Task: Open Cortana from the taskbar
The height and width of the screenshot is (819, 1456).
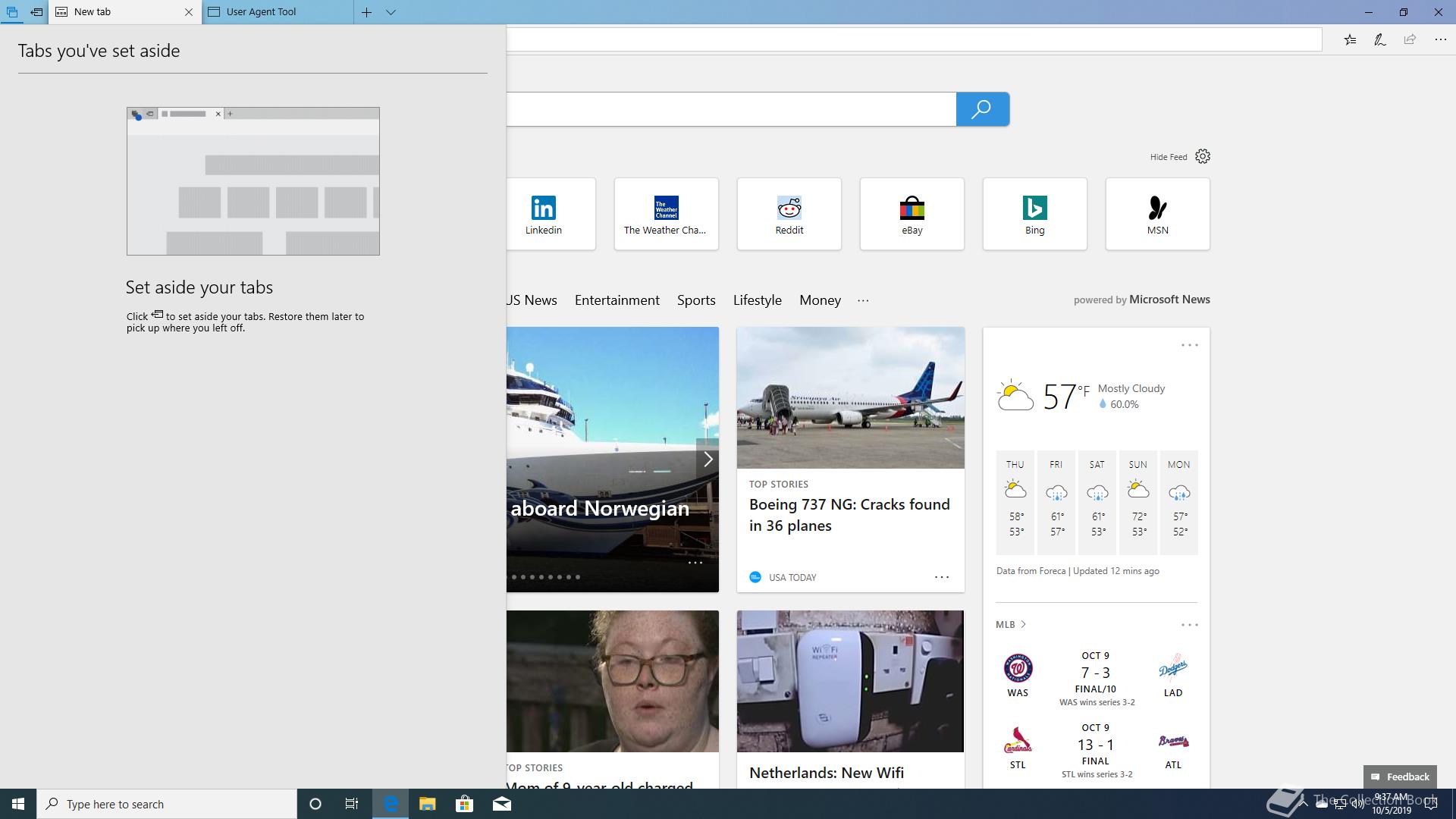Action: tap(315, 804)
